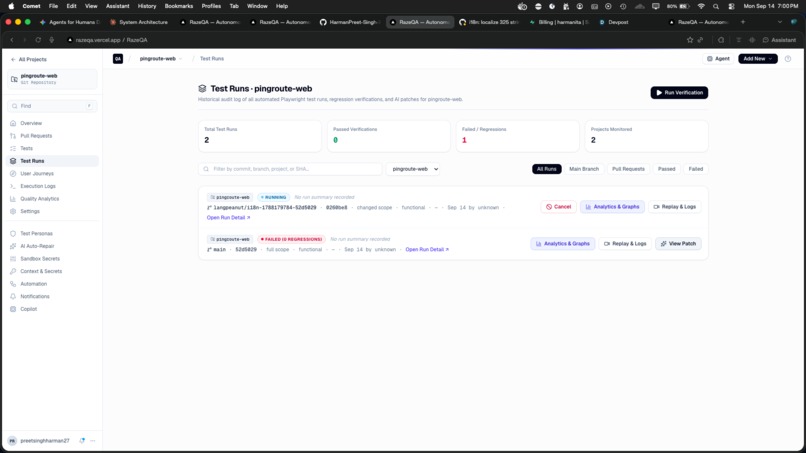Open the Bookmarks menu in menu bar
The height and width of the screenshot is (453, 806).
(x=178, y=6)
